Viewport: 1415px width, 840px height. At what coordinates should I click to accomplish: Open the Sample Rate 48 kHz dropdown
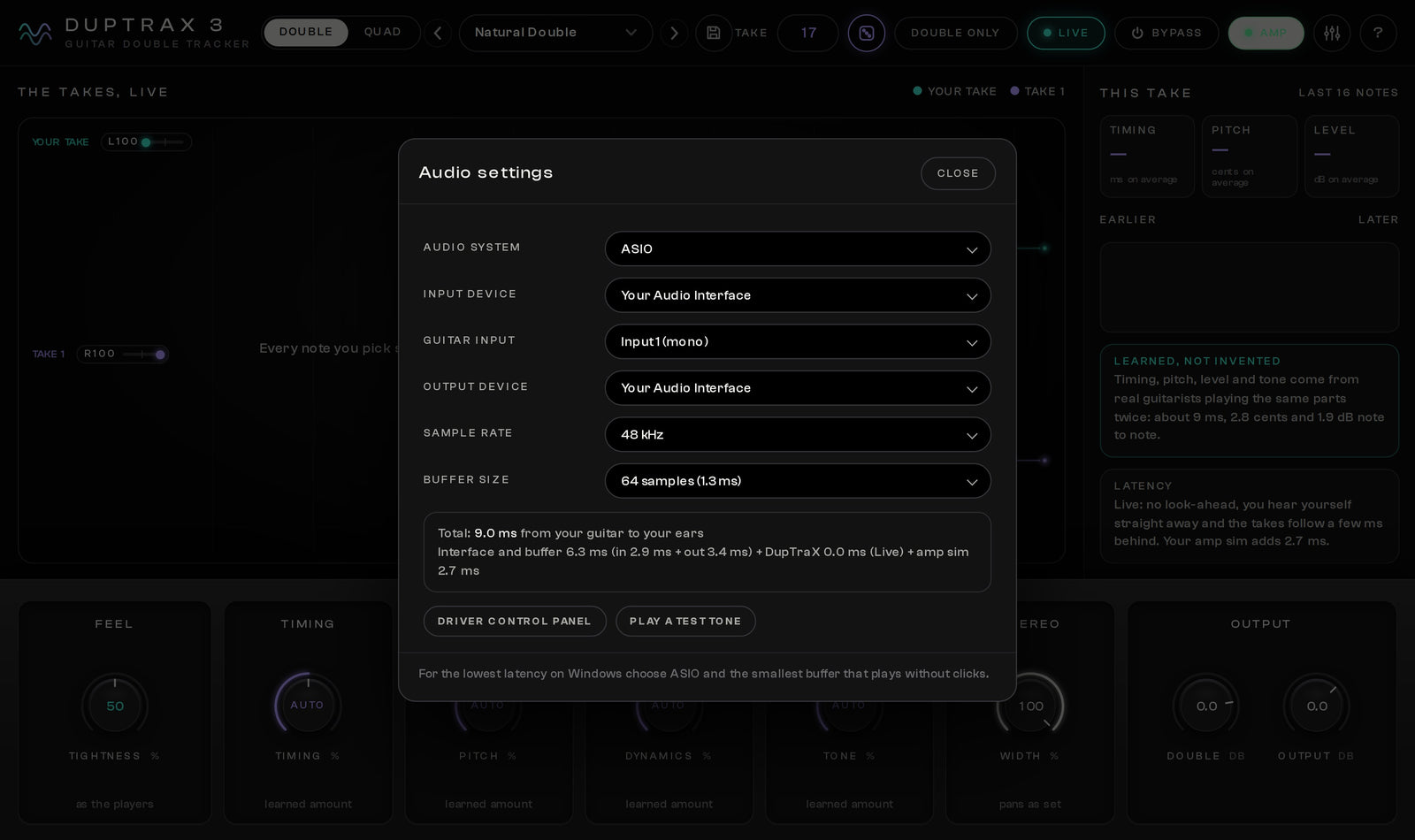(798, 434)
